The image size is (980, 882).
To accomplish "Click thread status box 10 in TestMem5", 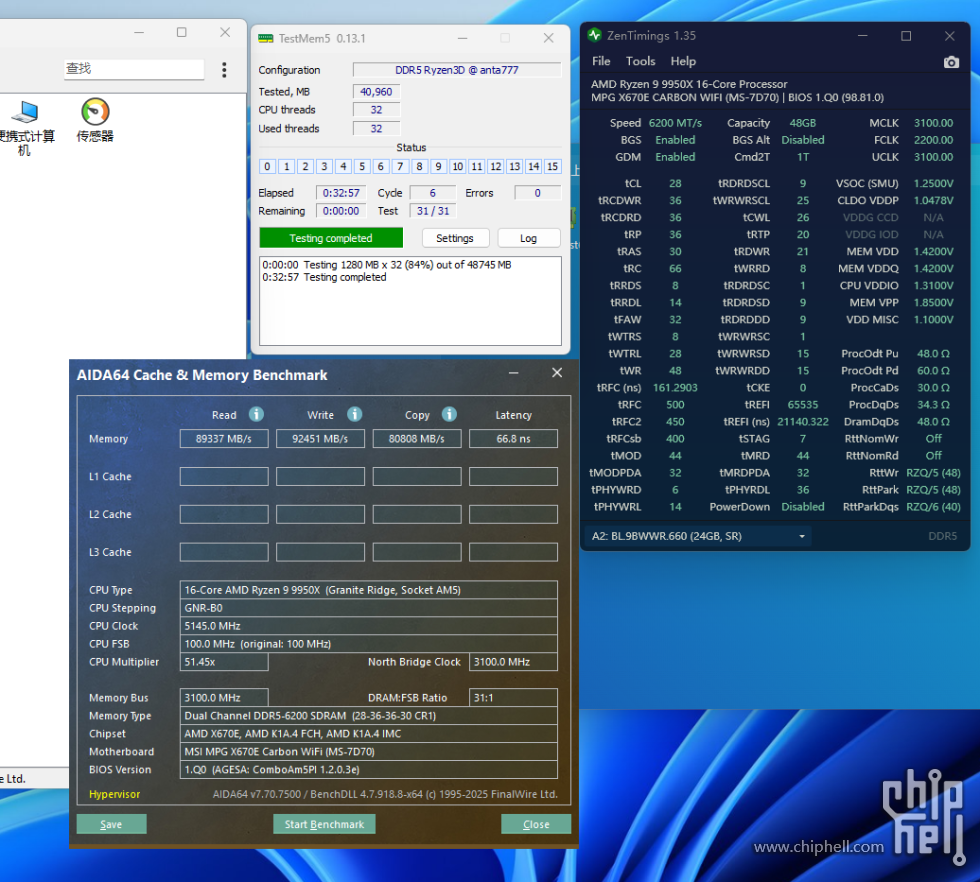I will point(458,166).
